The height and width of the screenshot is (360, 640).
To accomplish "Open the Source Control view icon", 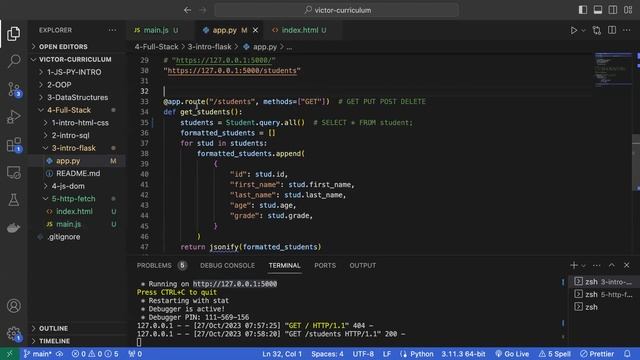I will [x=14, y=89].
